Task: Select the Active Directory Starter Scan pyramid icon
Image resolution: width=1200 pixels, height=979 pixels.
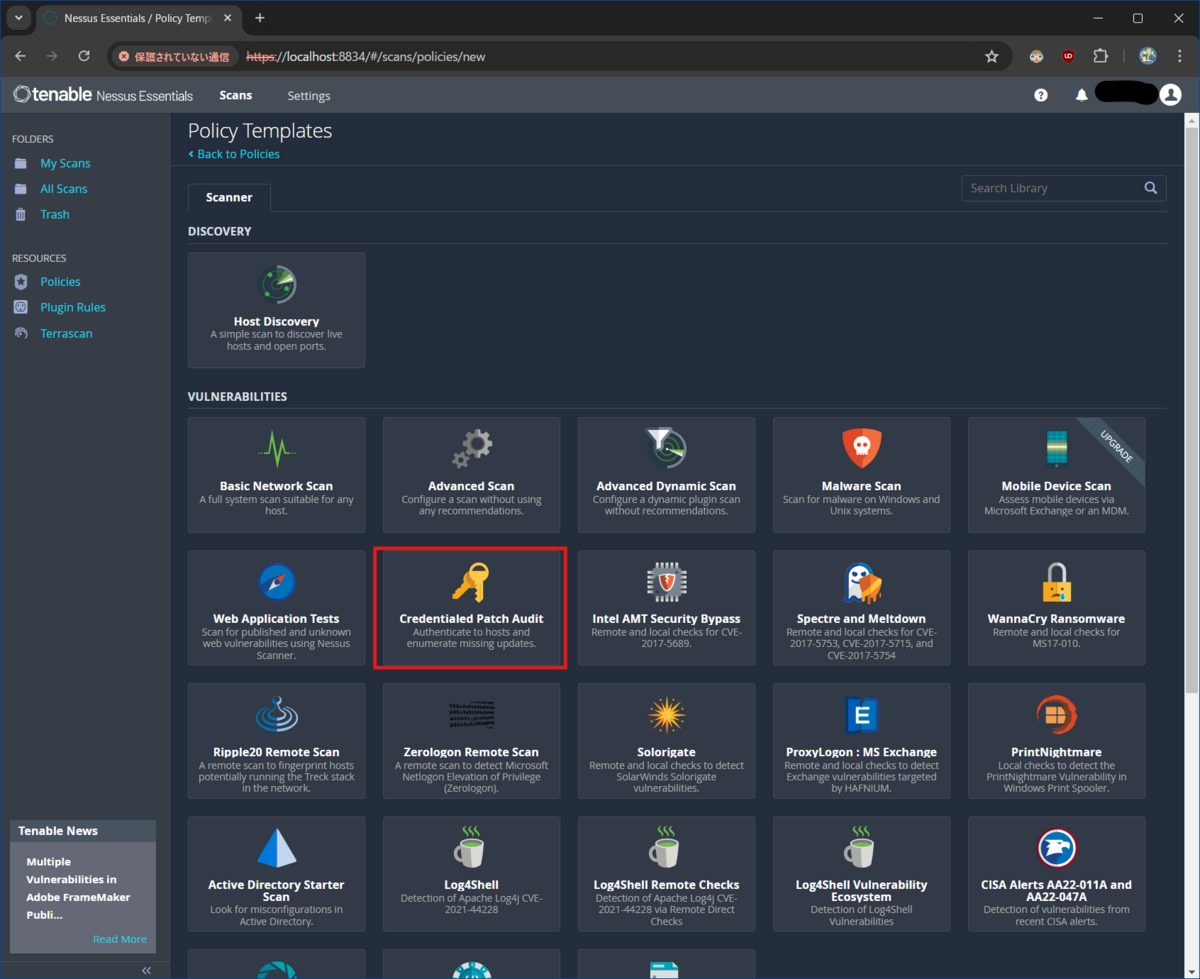Action: pos(276,848)
